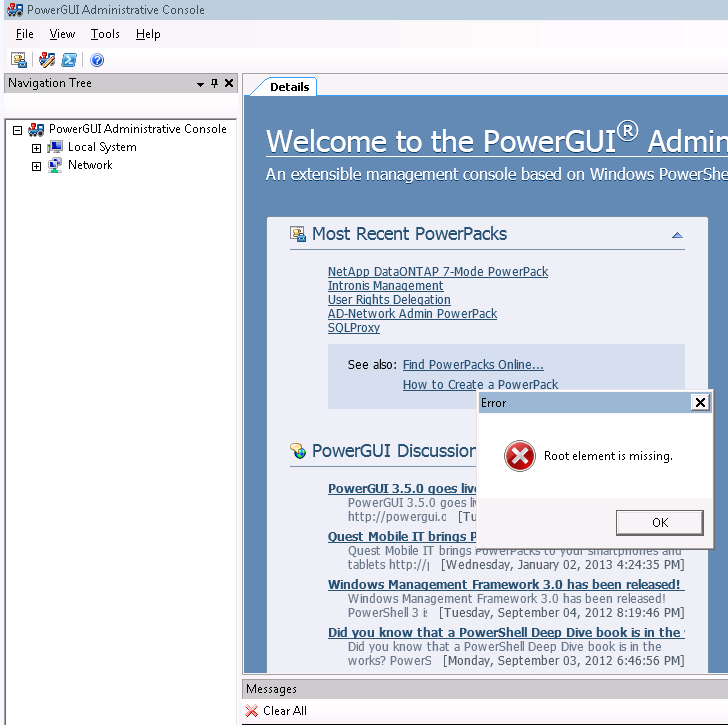Close the Error dialog with X
Image resolution: width=728 pixels, height=725 pixels.
click(x=700, y=402)
